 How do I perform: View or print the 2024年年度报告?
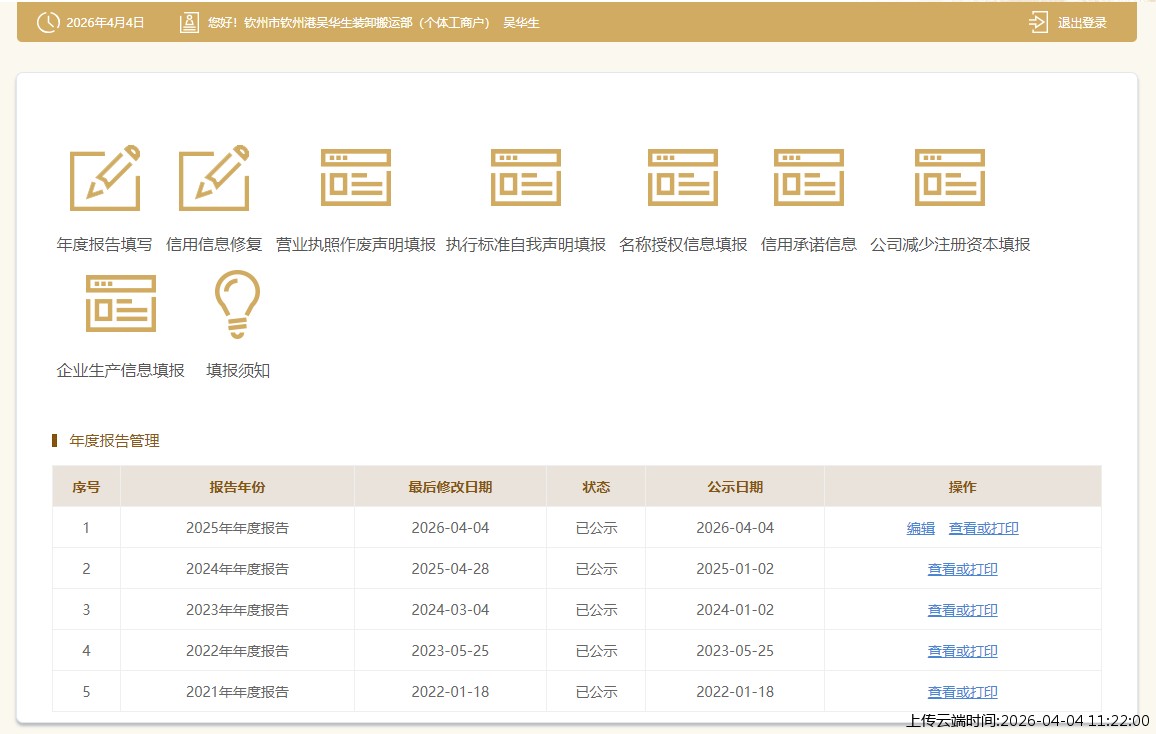(962, 569)
